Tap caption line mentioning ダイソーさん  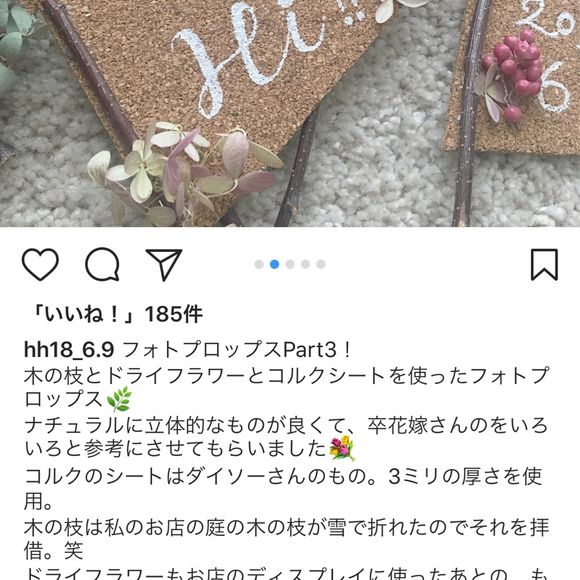coord(283,476)
